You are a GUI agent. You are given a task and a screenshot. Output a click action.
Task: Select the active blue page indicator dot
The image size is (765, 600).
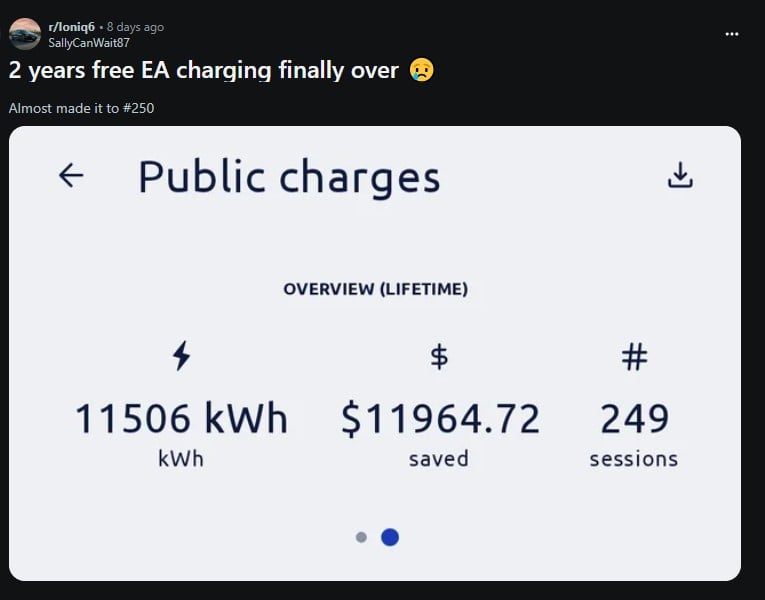(x=390, y=537)
